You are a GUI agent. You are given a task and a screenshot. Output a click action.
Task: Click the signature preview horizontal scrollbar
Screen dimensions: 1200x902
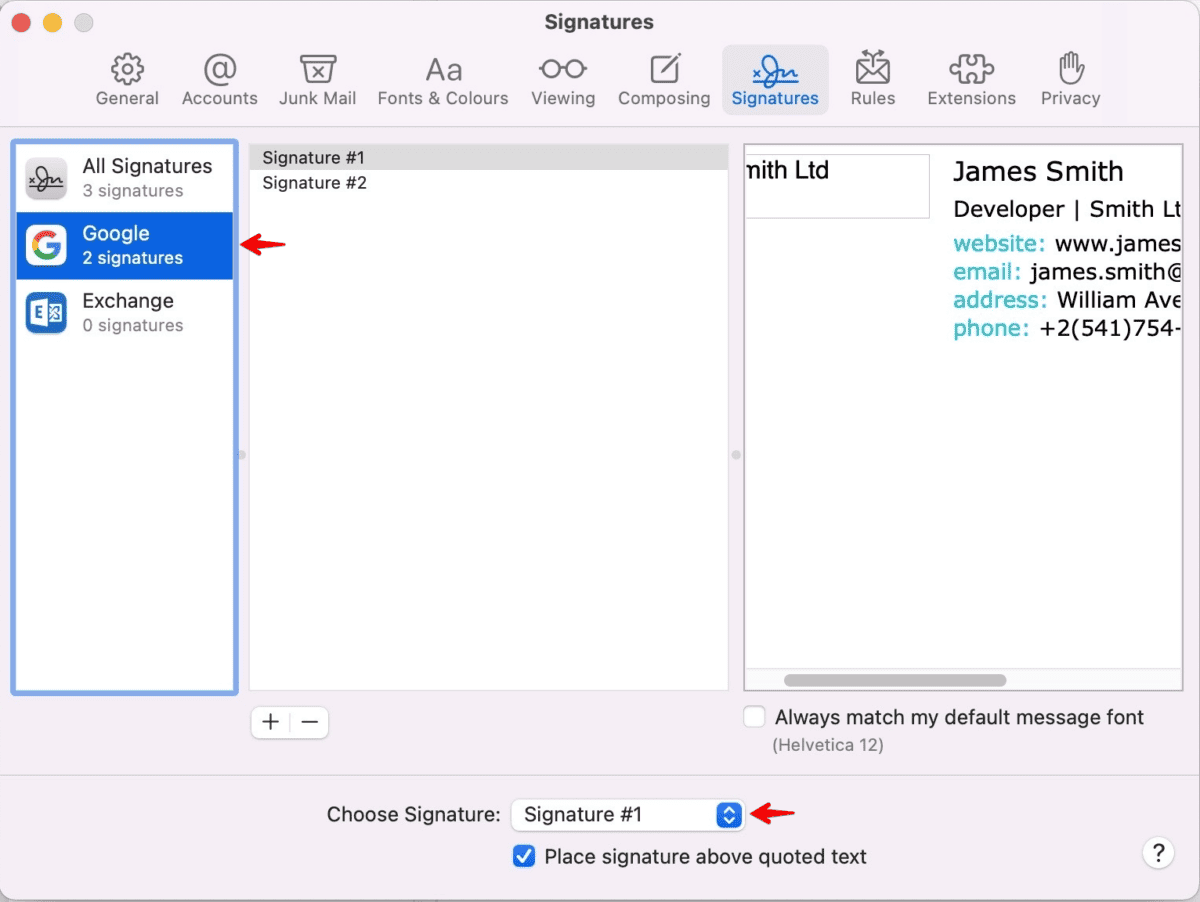click(x=895, y=681)
